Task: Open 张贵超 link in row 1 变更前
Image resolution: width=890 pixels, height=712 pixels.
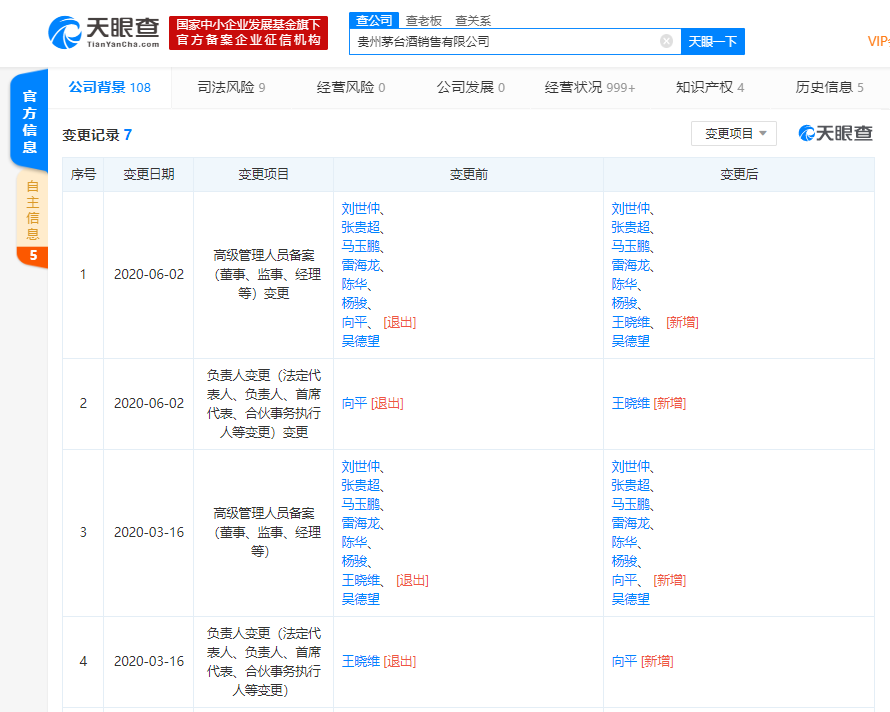Action: click(360, 227)
